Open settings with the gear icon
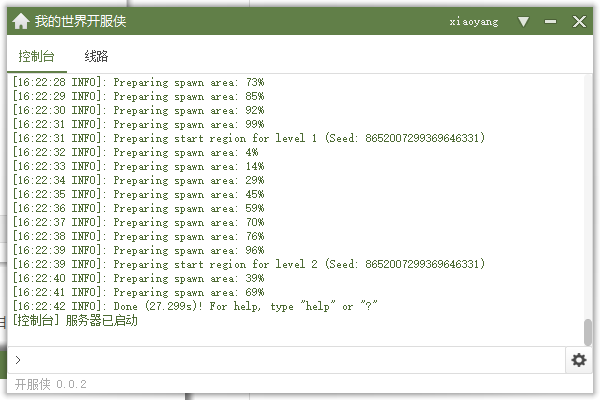 (x=579, y=360)
